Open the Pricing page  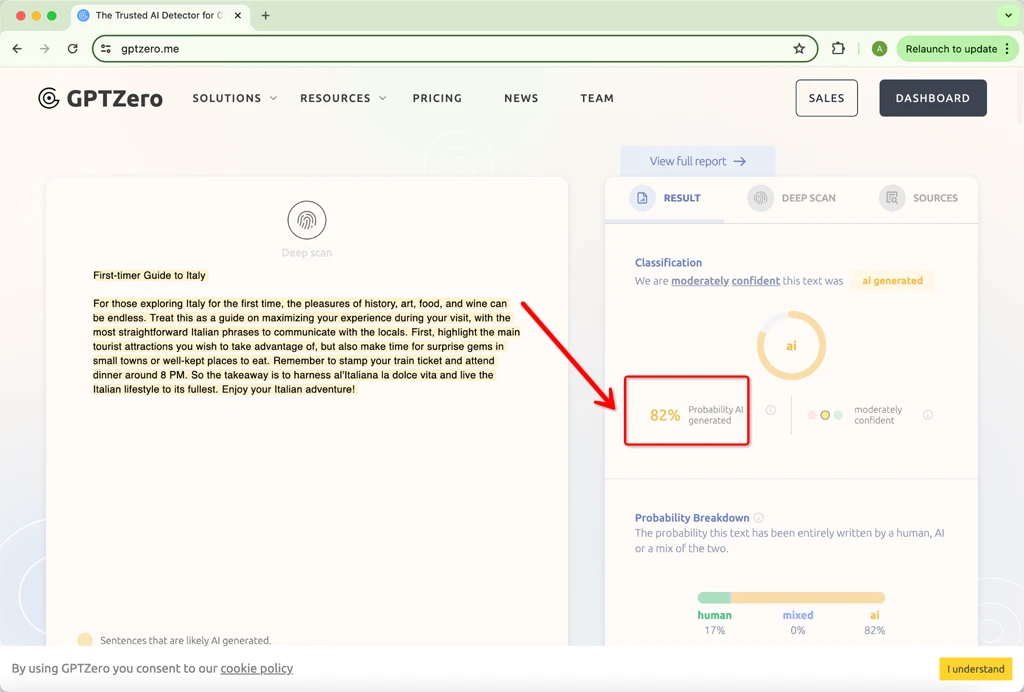coord(437,98)
